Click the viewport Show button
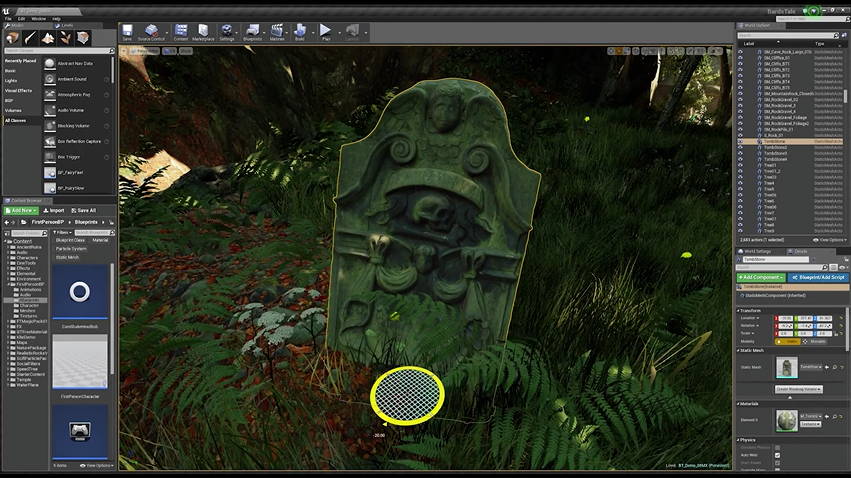This screenshot has width=851, height=478. 186,51
